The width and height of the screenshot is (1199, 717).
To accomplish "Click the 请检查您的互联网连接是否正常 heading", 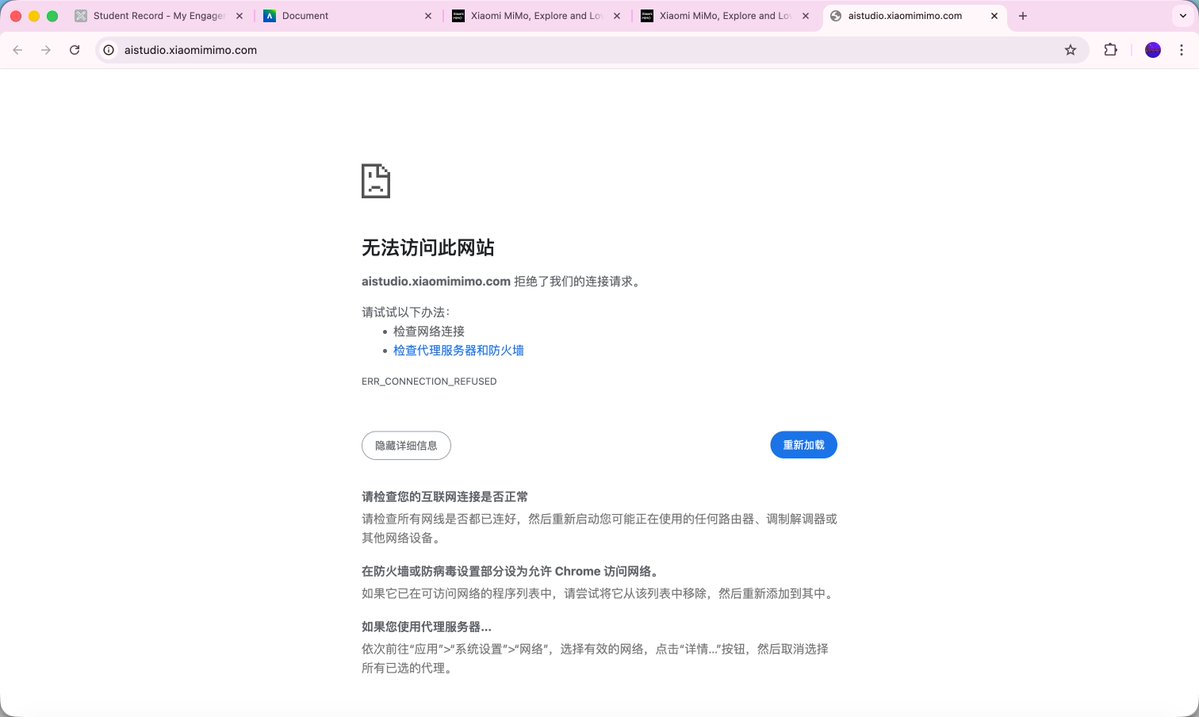I will click(445, 496).
